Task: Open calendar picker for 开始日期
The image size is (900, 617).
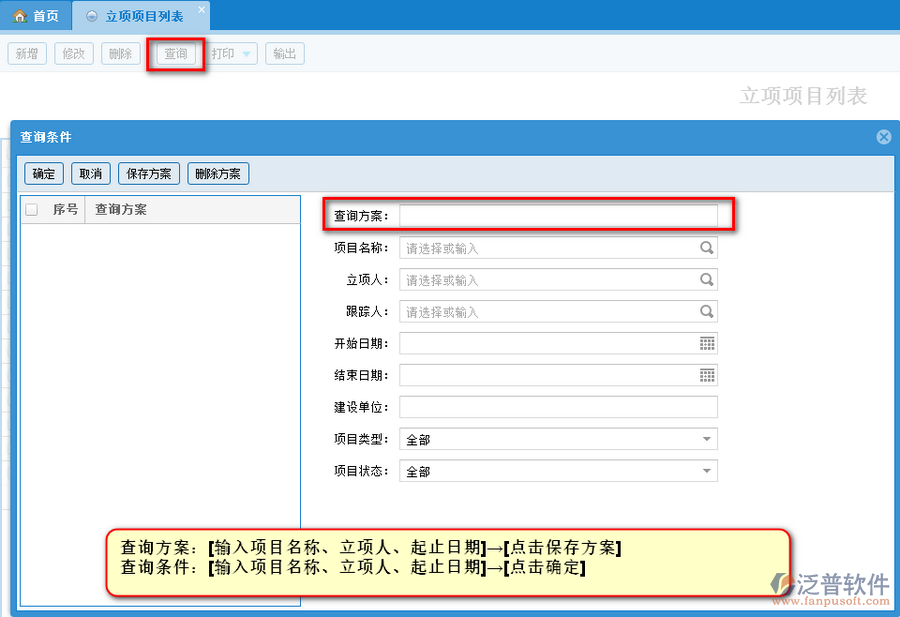Action: [x=707, y=344]
